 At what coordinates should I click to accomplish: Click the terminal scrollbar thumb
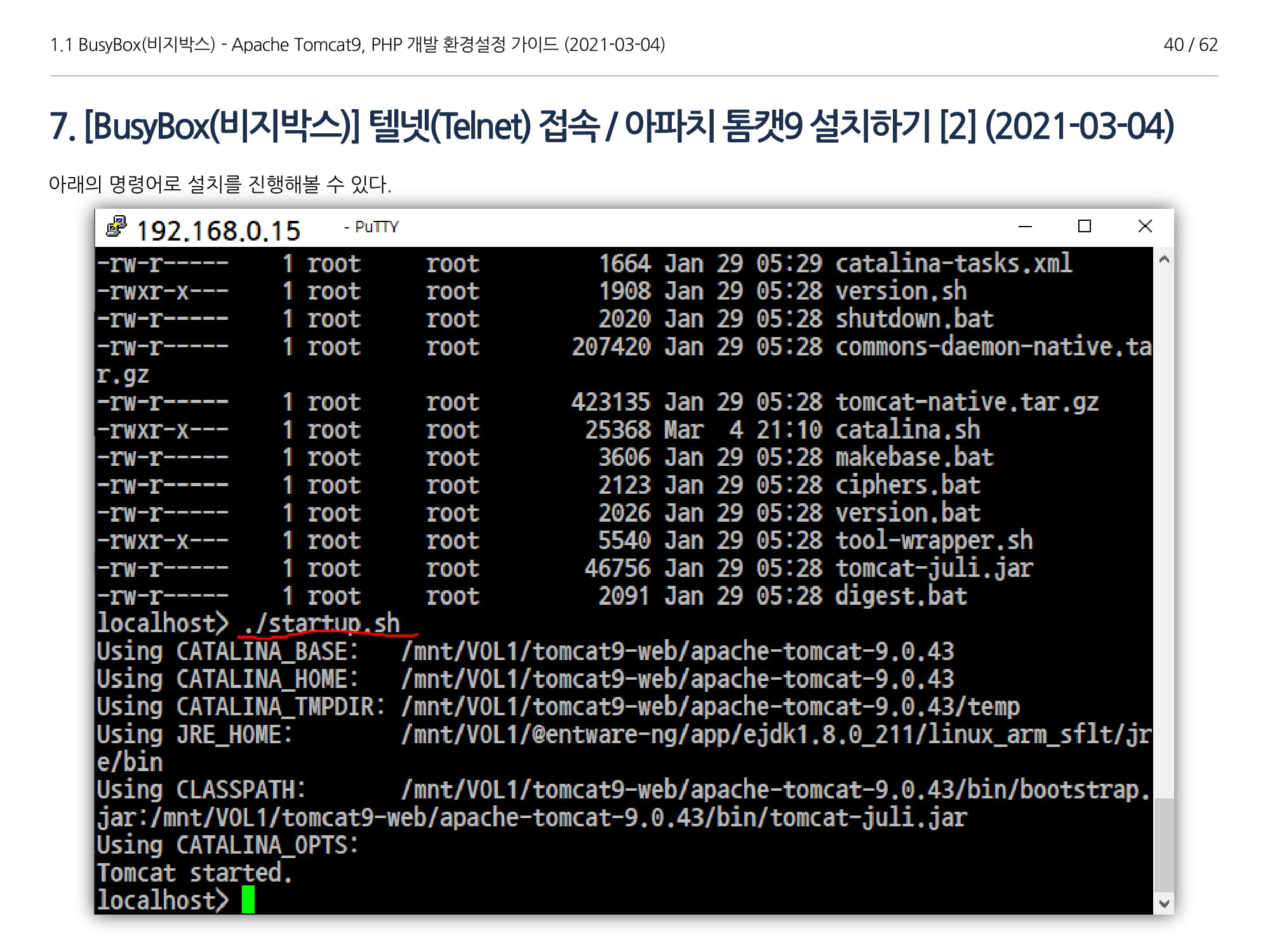pos(1163,844)
